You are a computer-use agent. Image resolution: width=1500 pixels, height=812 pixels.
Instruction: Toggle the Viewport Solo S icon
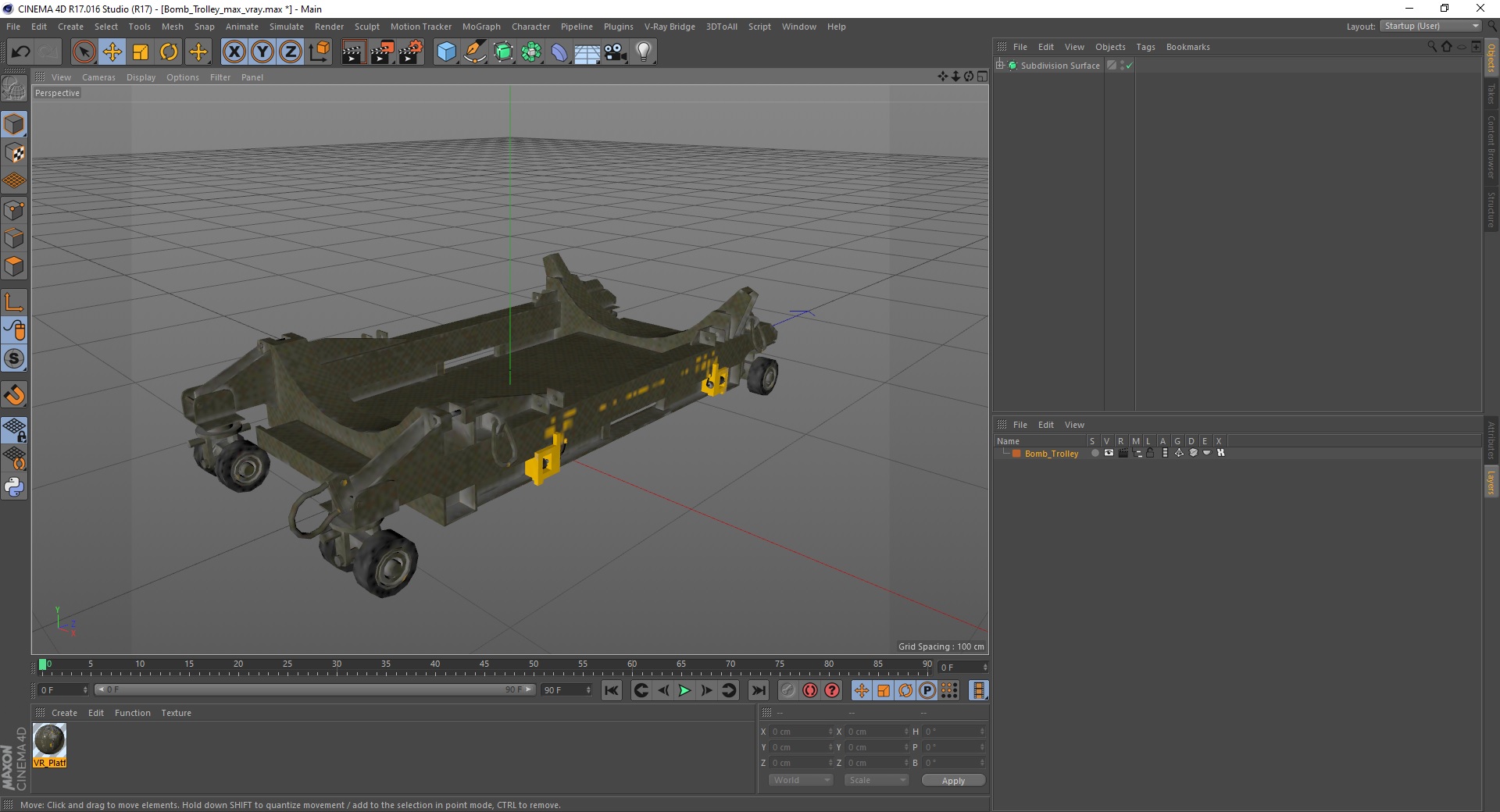coord(14,358)
